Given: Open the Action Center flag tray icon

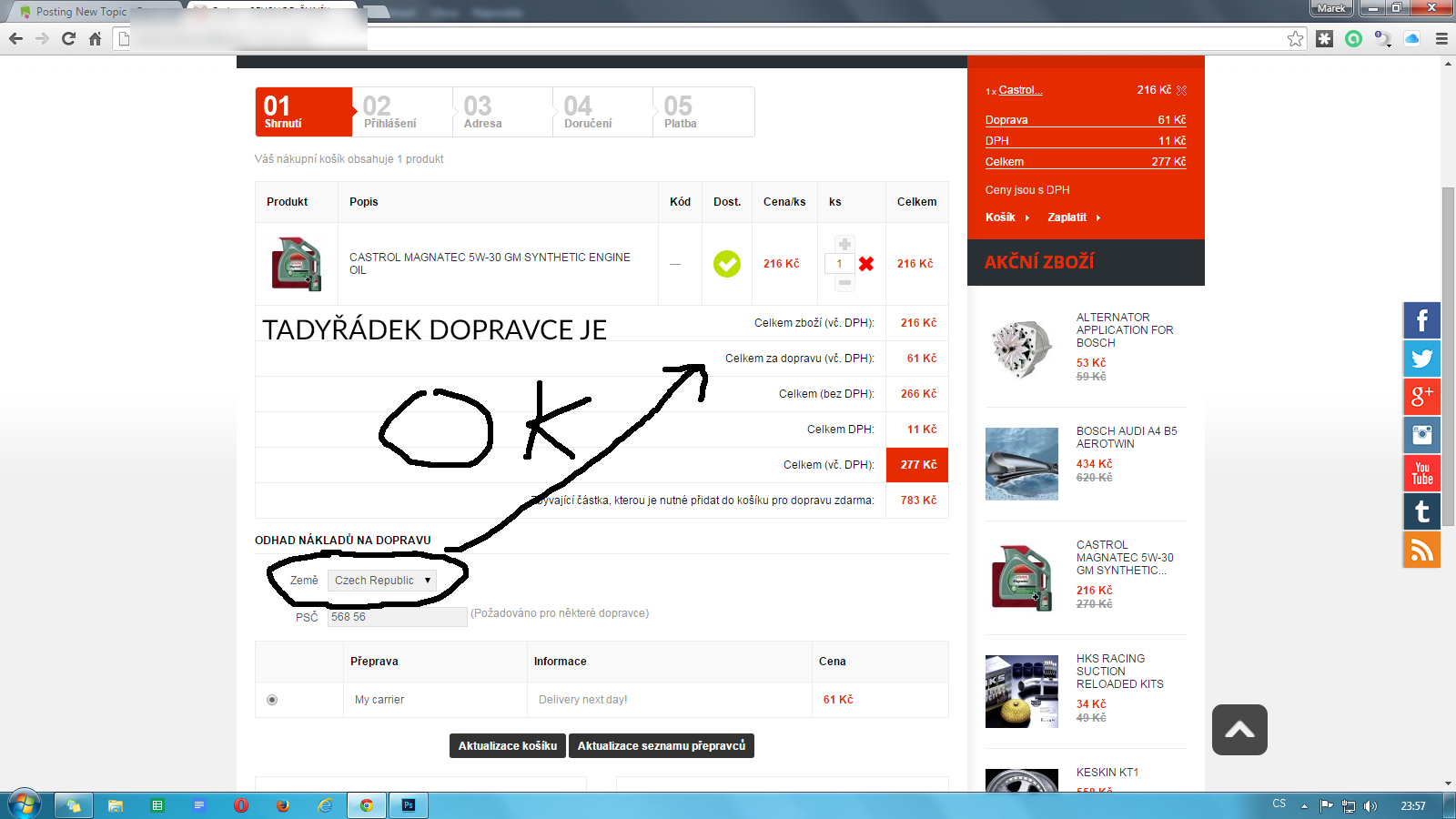Looking at the screenshot, I should tap(1326, 806).
